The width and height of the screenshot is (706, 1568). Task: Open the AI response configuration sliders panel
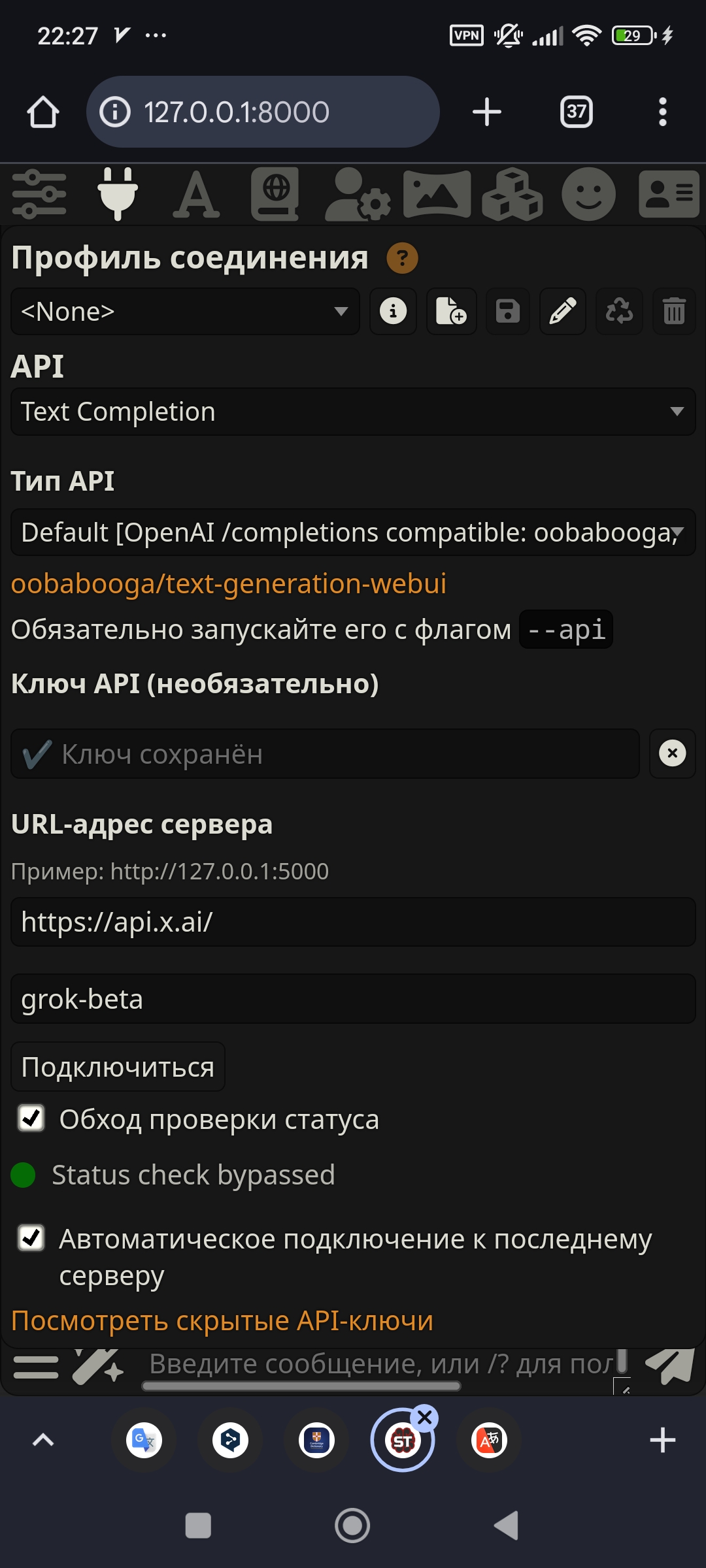39,194
